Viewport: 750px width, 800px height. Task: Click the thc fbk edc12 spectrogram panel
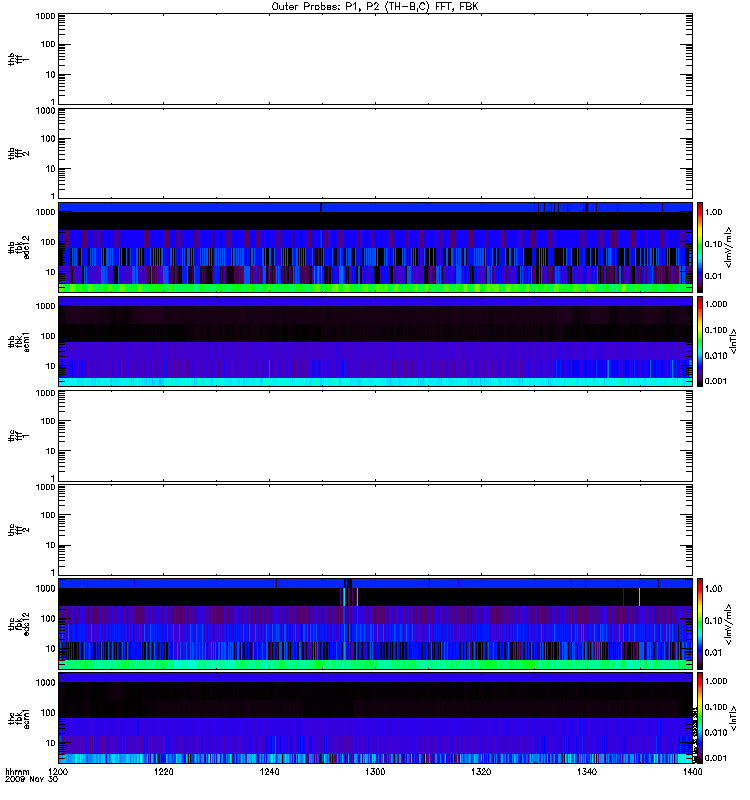pos(375,623)
